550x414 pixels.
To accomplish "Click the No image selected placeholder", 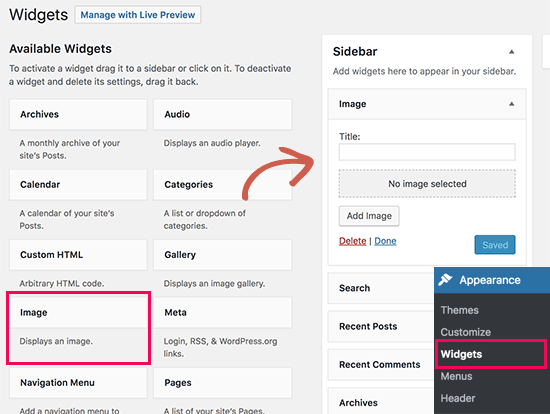I will click(x=427, y=184).
